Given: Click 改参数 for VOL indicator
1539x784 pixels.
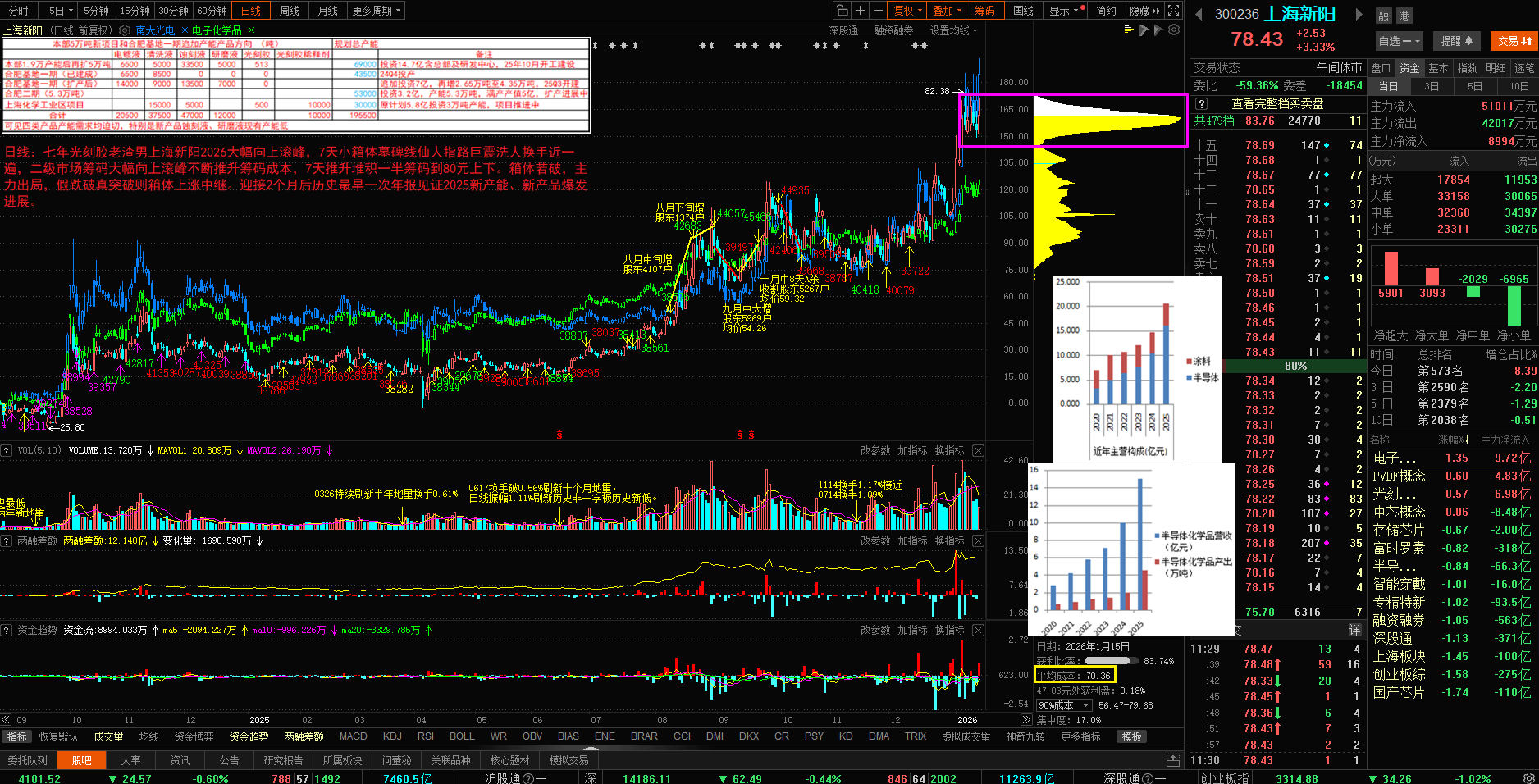Looking at the screenshot, I should [875, 451].
